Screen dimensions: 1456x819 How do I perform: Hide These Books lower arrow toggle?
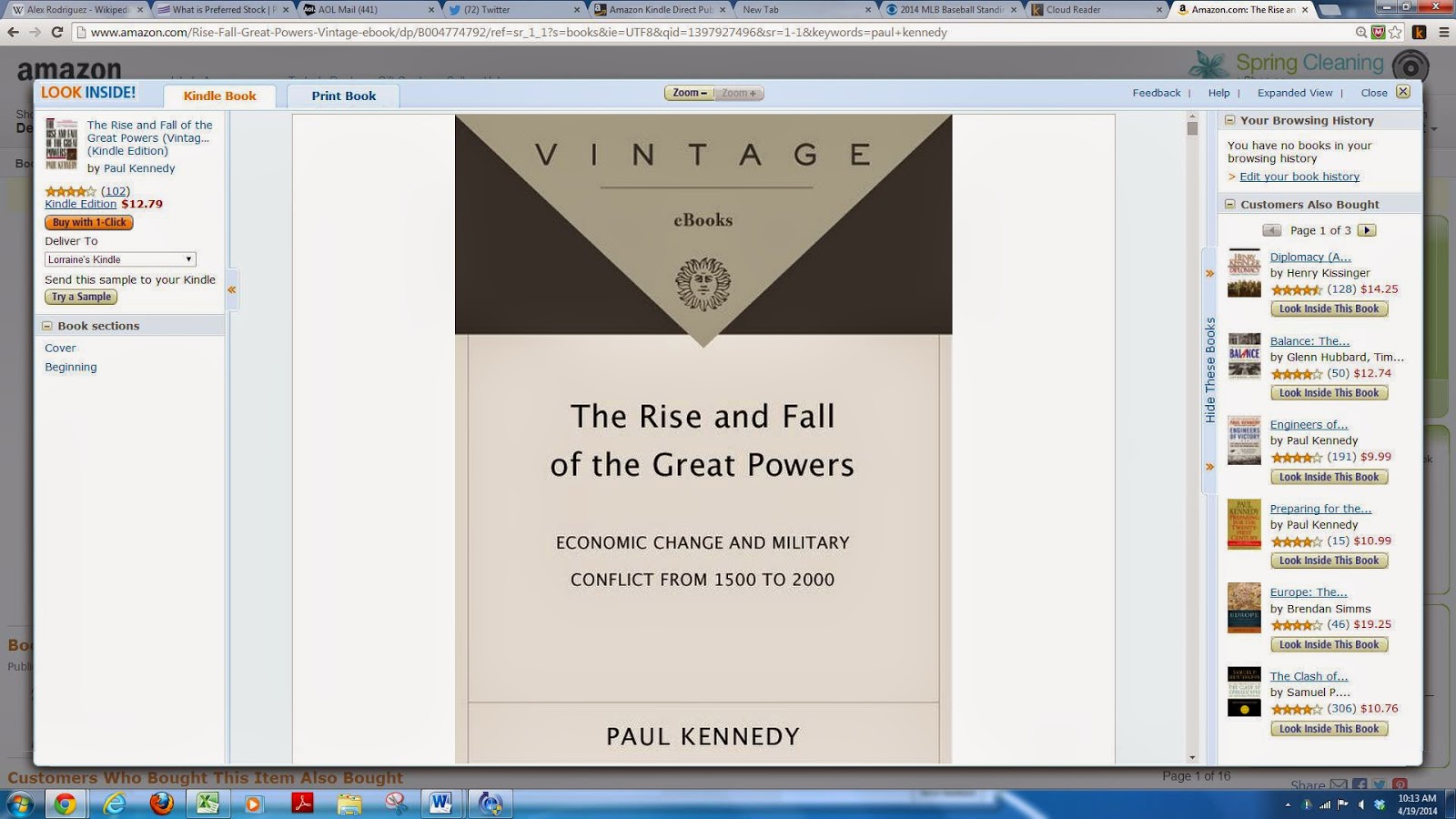[1209, 467]
